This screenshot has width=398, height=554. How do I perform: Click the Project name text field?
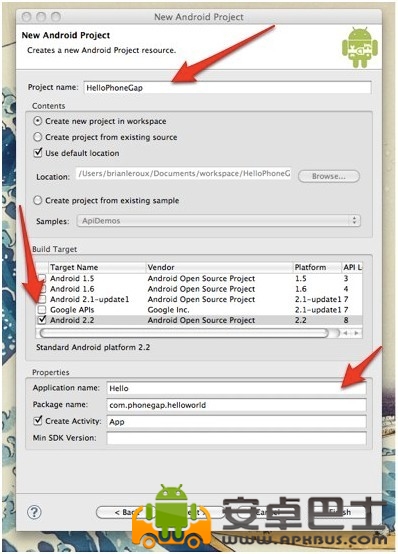click(227, 88)
